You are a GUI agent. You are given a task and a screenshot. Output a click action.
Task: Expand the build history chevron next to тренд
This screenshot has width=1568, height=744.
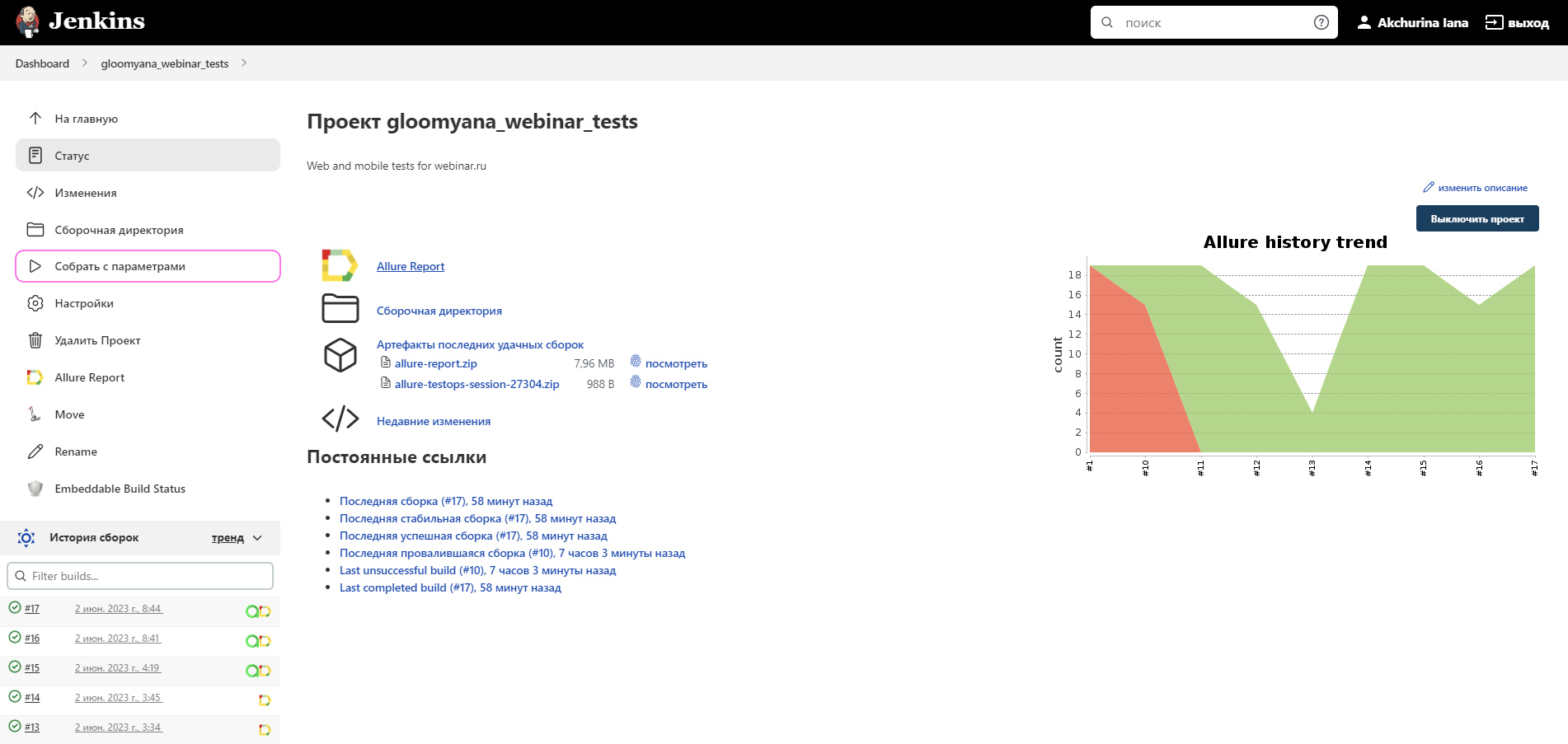click(x=257, y=538)
